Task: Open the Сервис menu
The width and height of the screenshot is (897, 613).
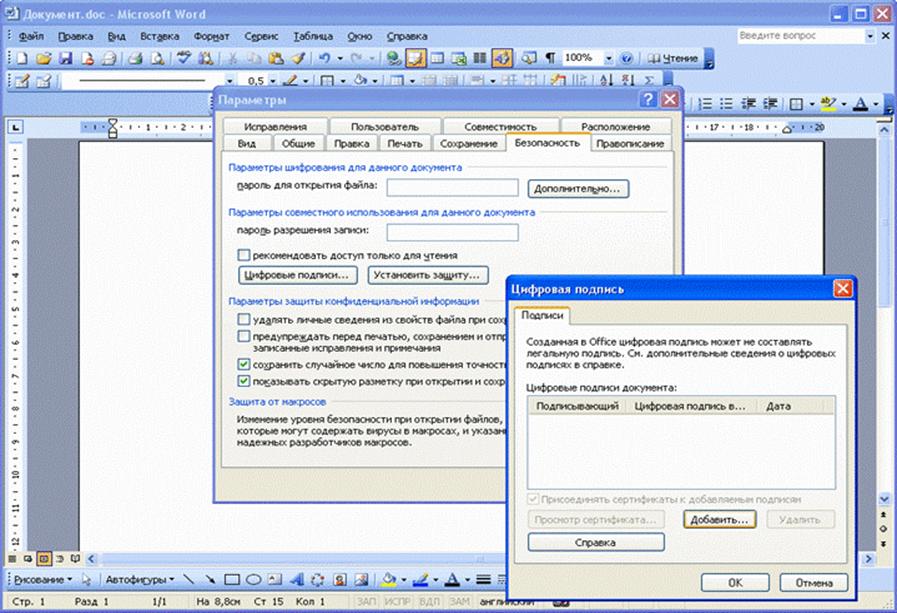Action: tap(261, 36)
